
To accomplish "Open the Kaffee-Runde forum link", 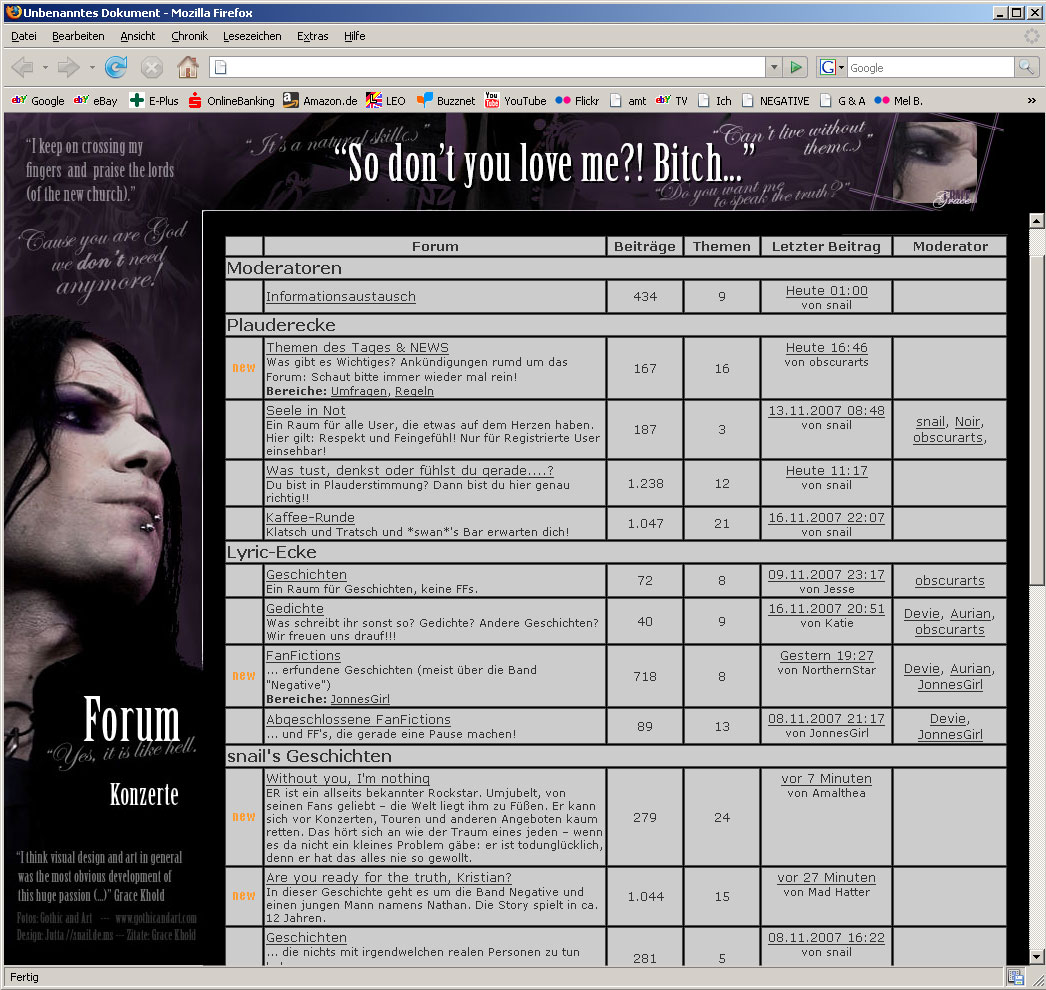I will pyautogui.click(x=310, y=517).
